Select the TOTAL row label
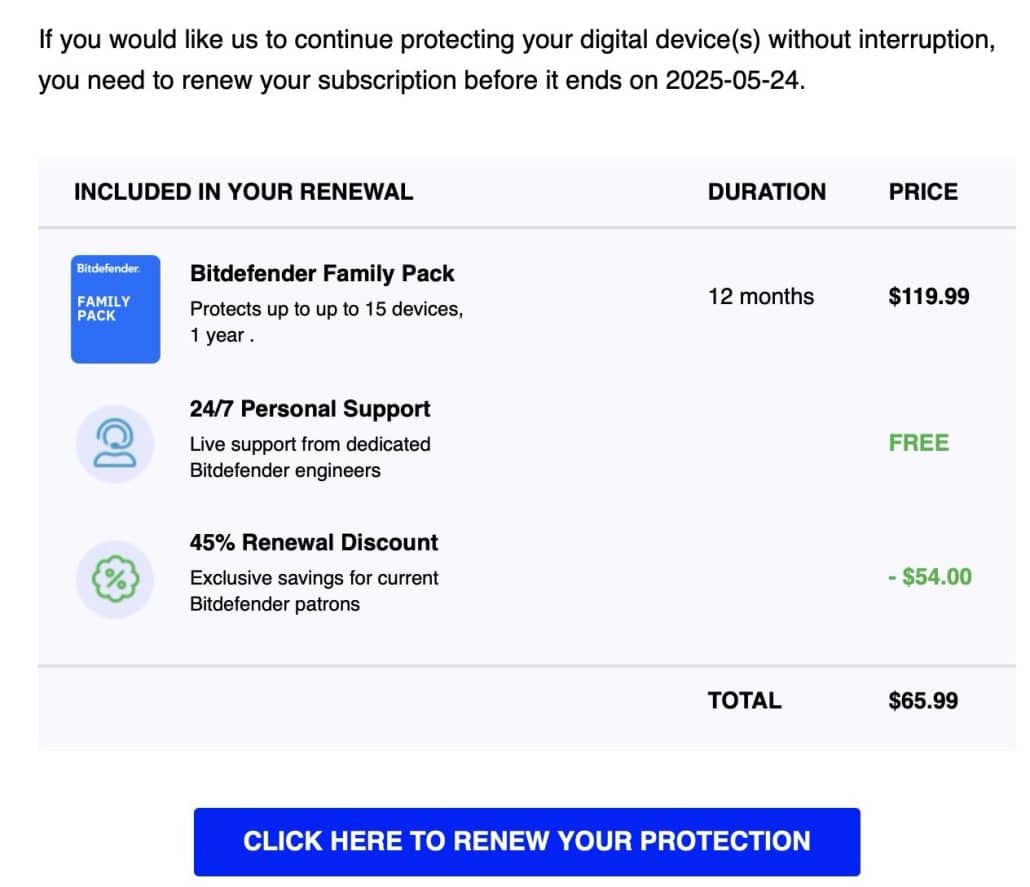 744,701
